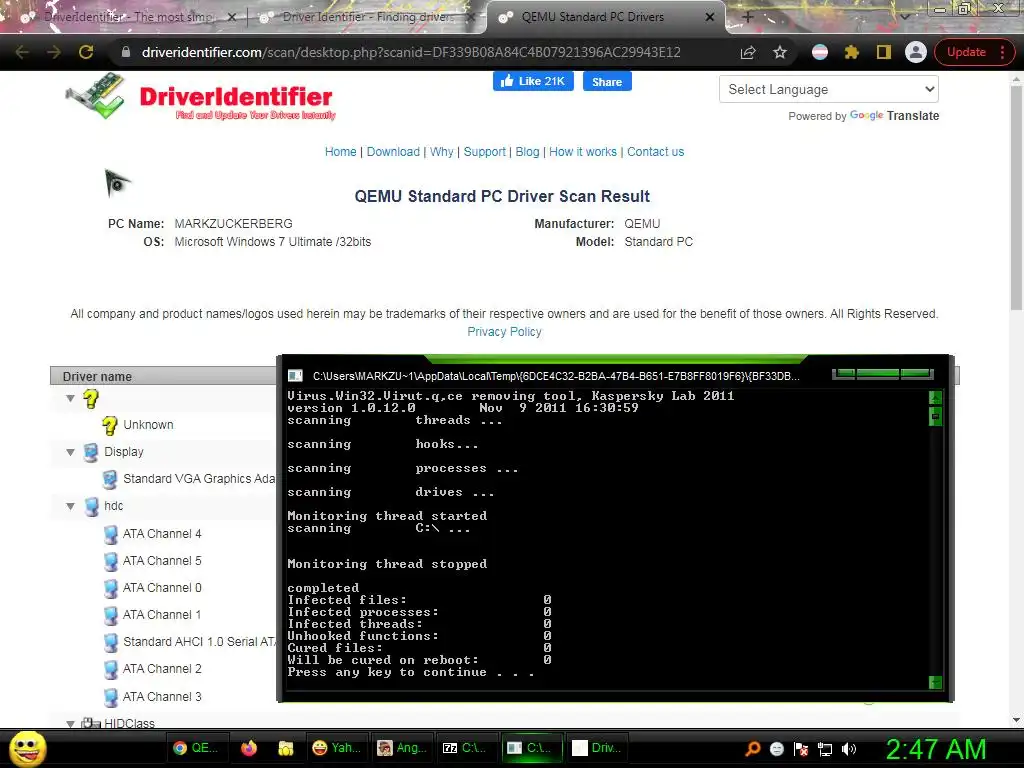Open the Home link
Viewport: 1024px width, 768px height.
(x=341, y=152)
